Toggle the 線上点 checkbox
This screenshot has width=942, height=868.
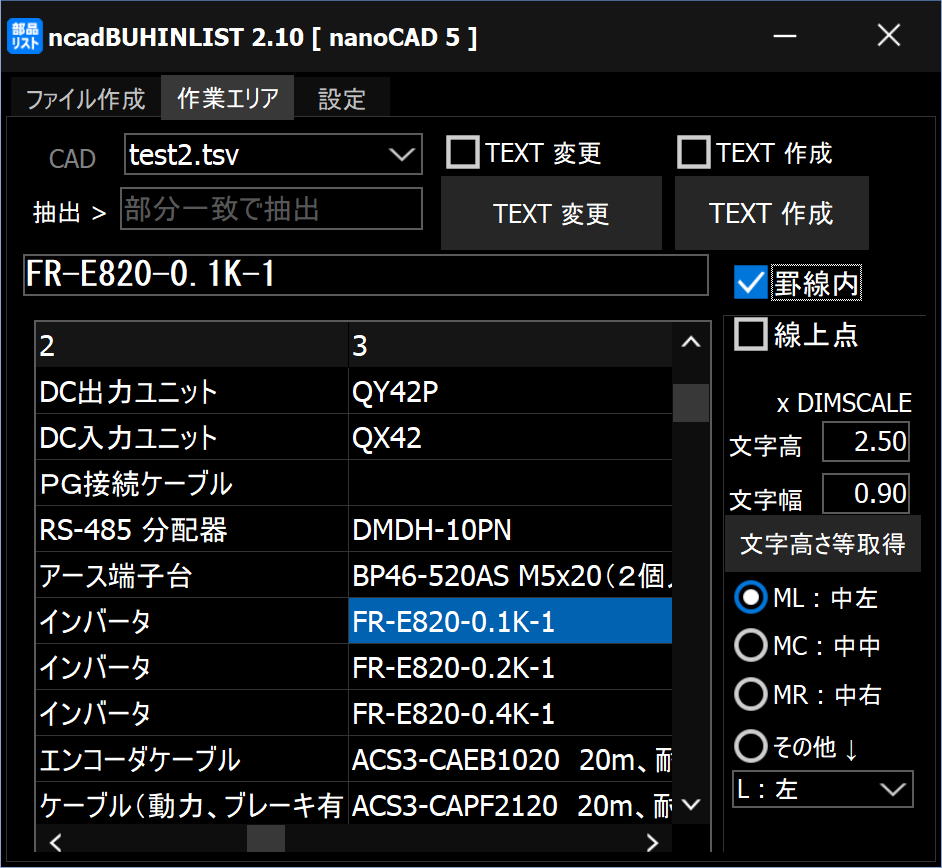[x=751, y=335]
